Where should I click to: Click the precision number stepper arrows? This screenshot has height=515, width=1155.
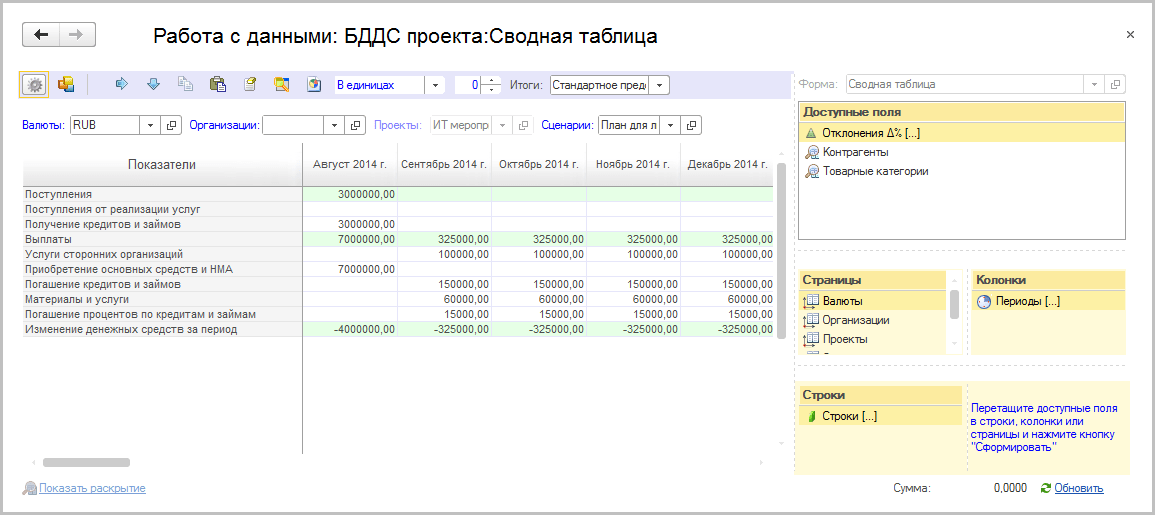(x=491, y=85)
